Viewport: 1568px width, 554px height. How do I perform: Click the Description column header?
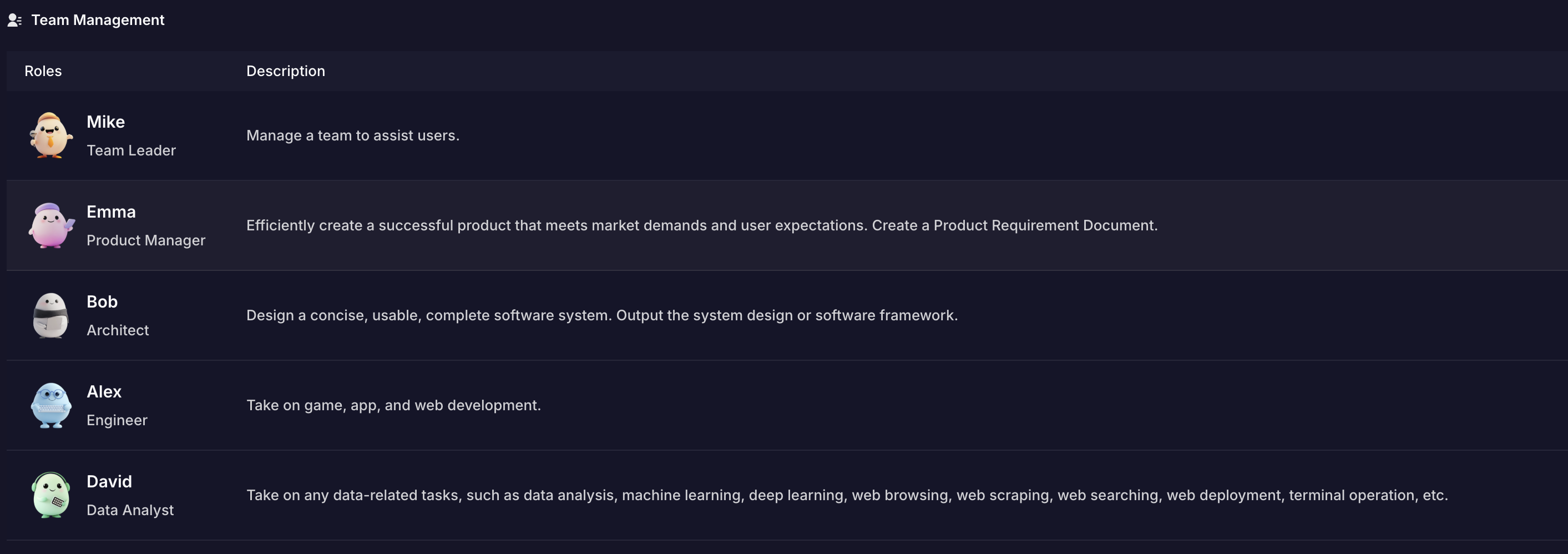coord(286,71)
